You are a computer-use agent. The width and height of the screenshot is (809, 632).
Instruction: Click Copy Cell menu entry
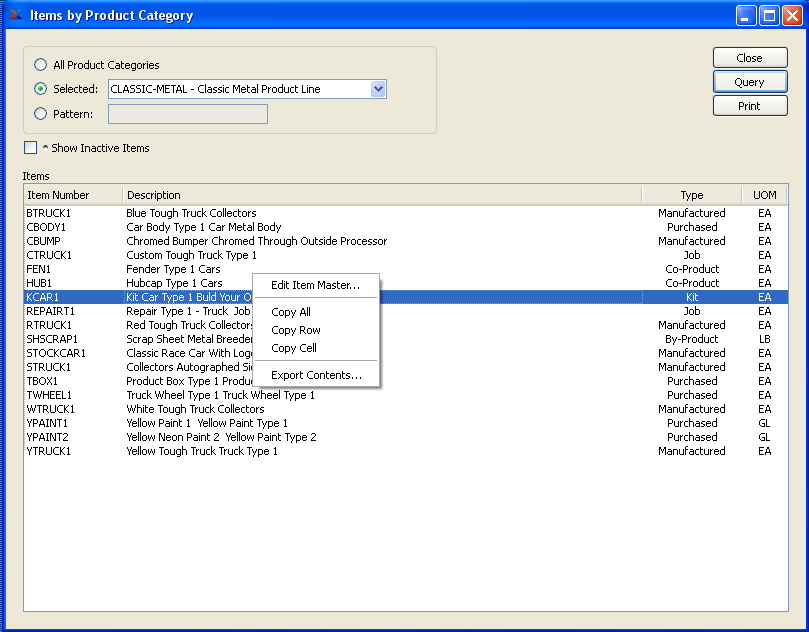point(294,348)
